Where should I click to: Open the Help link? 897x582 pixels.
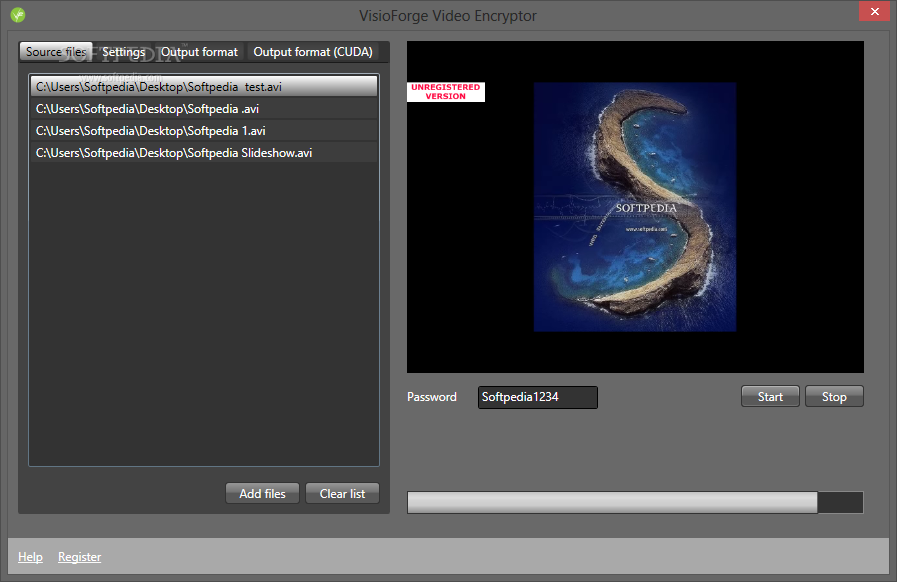30,557
